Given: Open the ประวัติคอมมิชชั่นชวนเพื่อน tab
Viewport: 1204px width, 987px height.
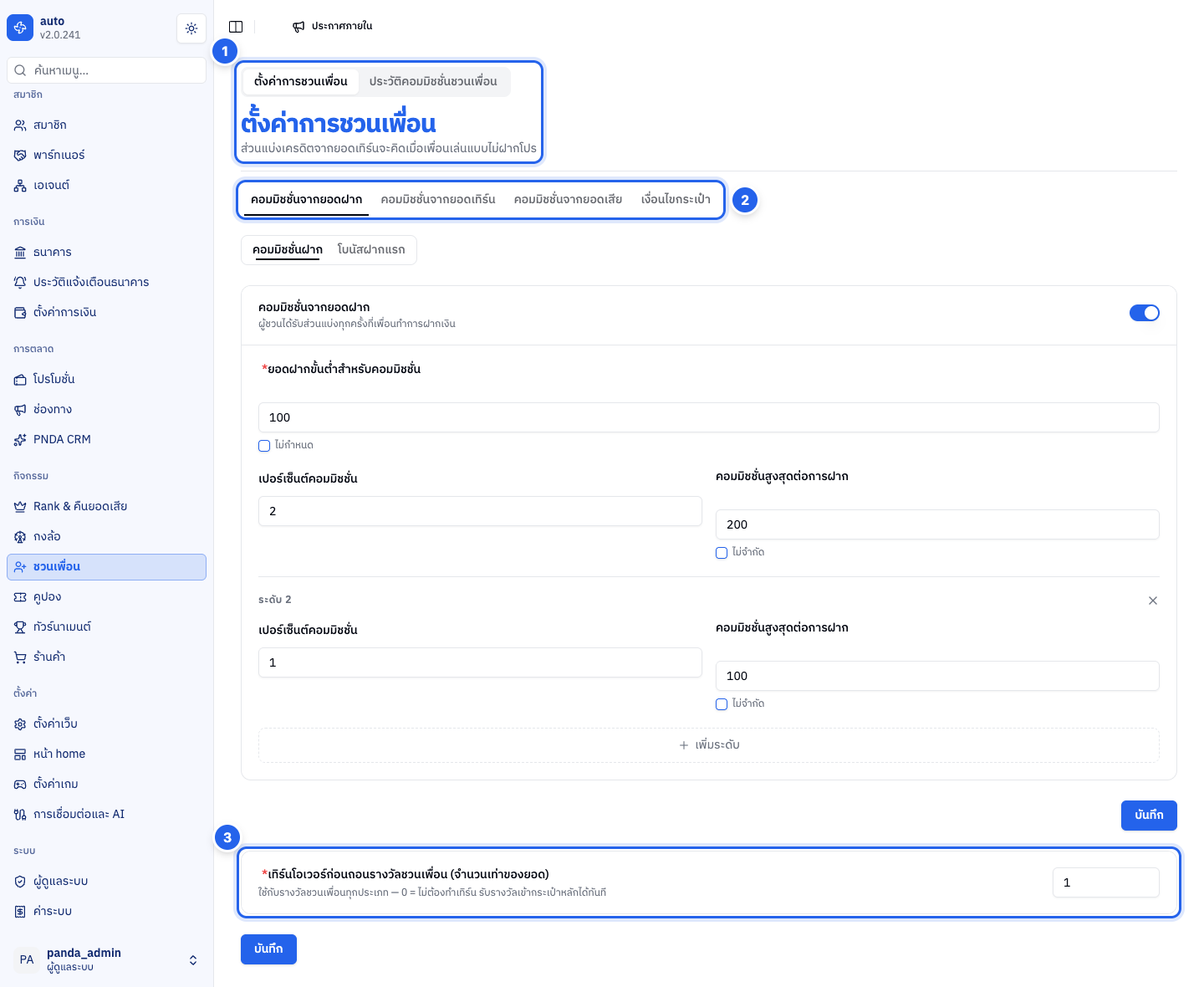Looking at the screenshot, I should [x=433, y=81].
